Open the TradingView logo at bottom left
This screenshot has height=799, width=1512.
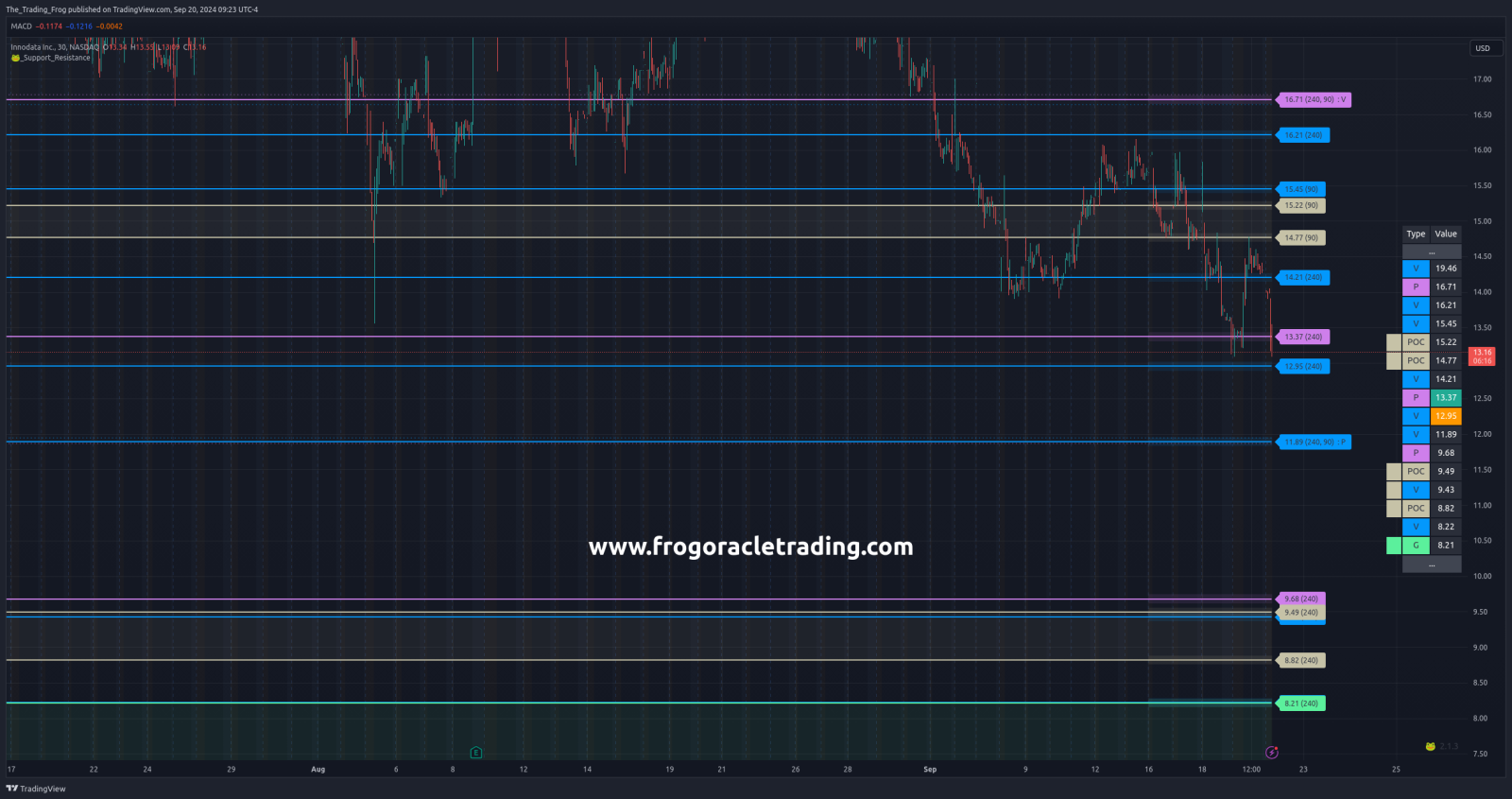36,789
